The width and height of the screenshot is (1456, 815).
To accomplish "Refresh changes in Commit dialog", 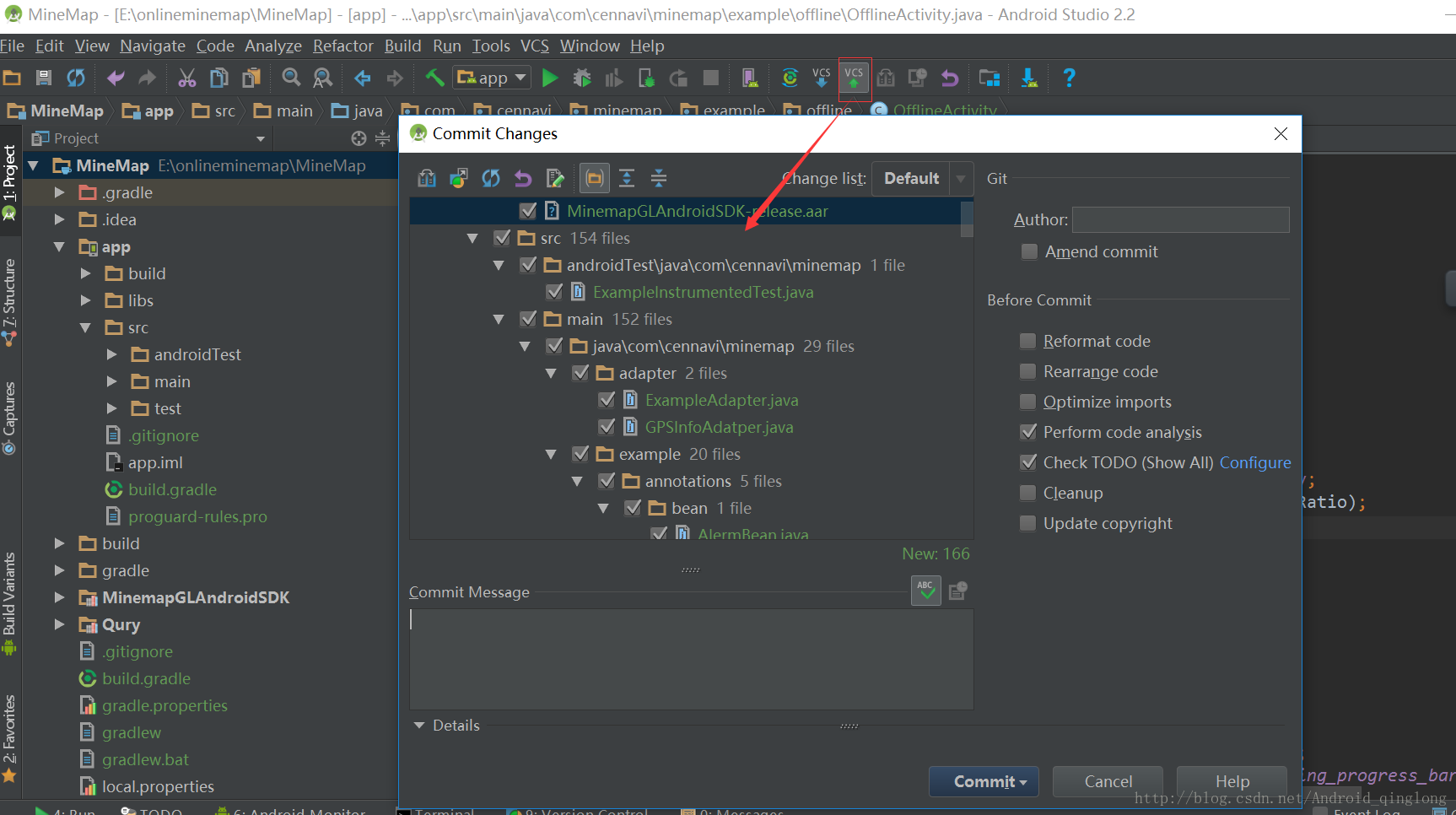I will 491,178.
